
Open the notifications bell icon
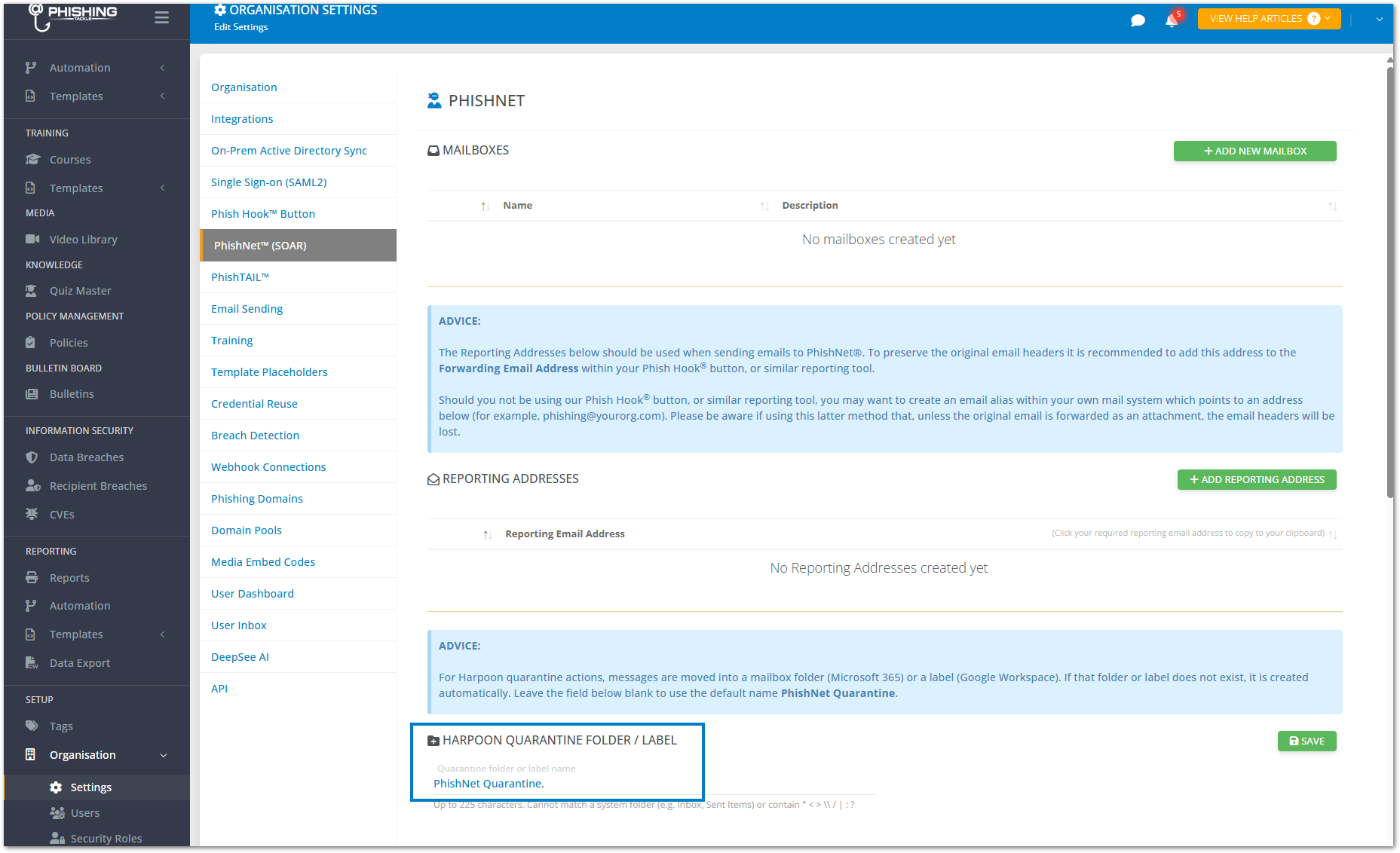click(x=1172, y=20)
